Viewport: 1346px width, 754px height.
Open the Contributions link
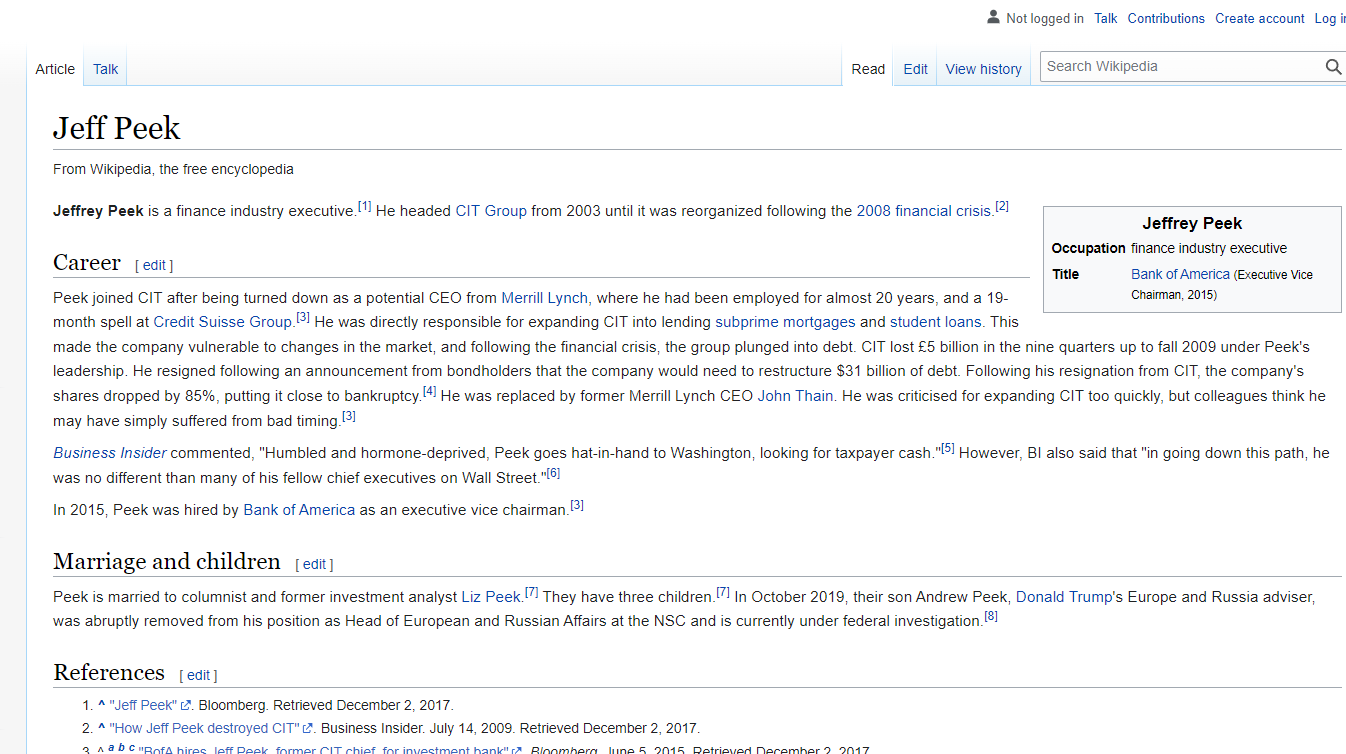[x=1166, y=18]
